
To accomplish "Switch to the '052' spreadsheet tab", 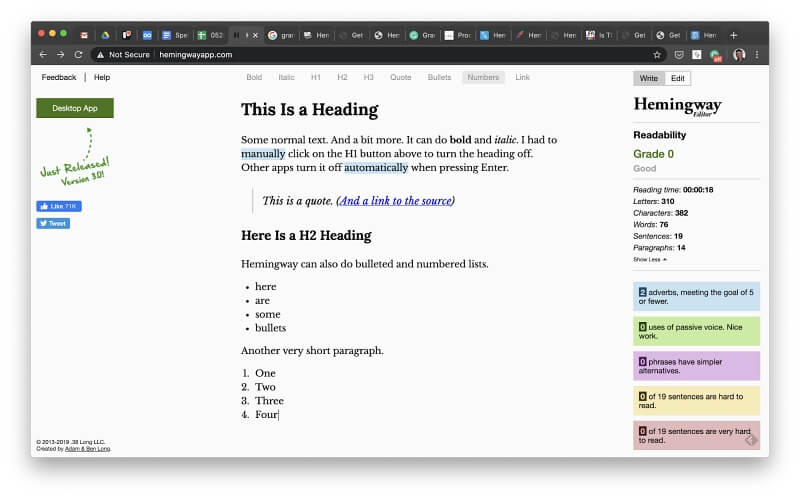I will pyautogui.click(x=211, y=35).
